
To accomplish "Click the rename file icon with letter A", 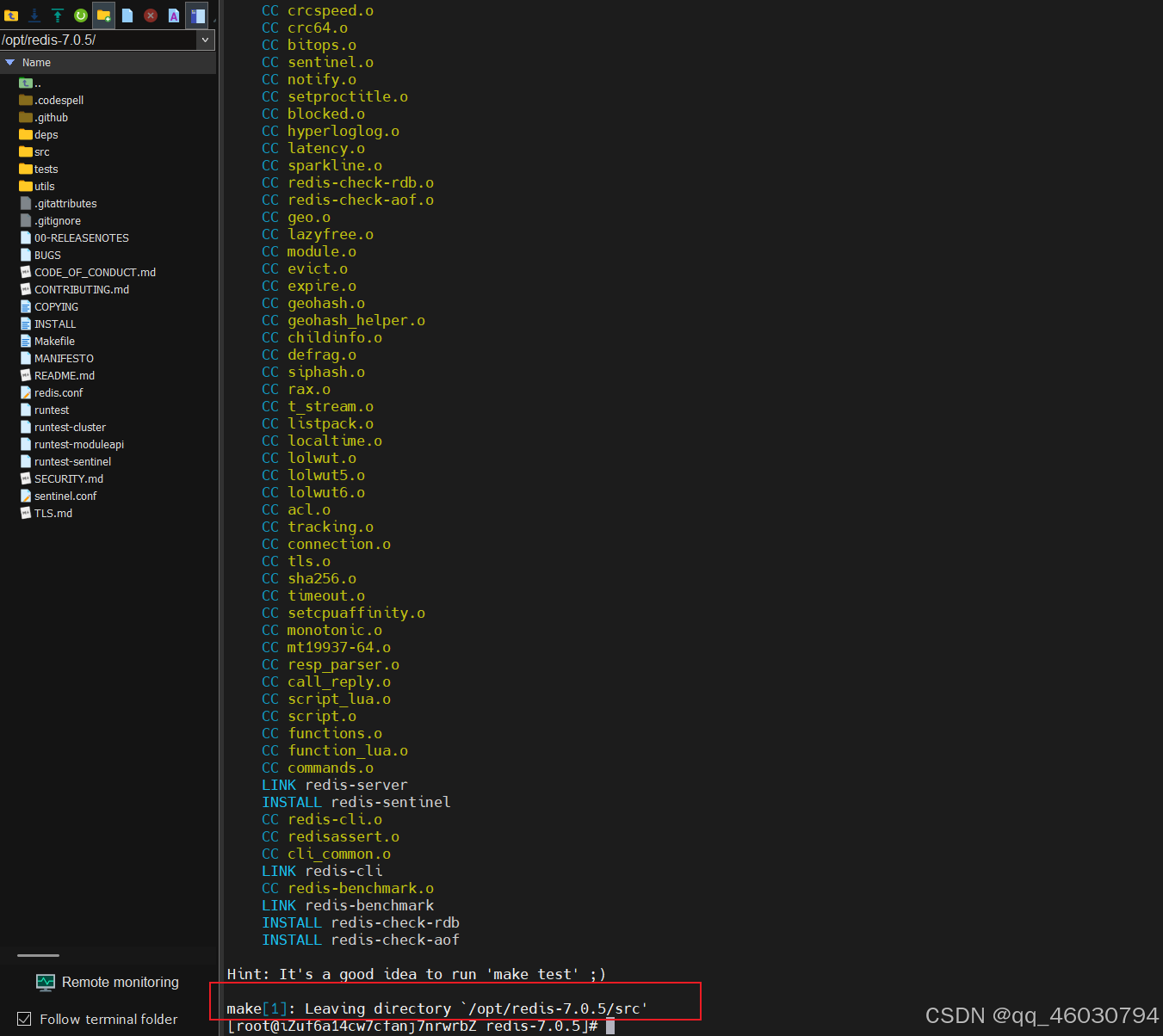I will (x=174, y=15).
